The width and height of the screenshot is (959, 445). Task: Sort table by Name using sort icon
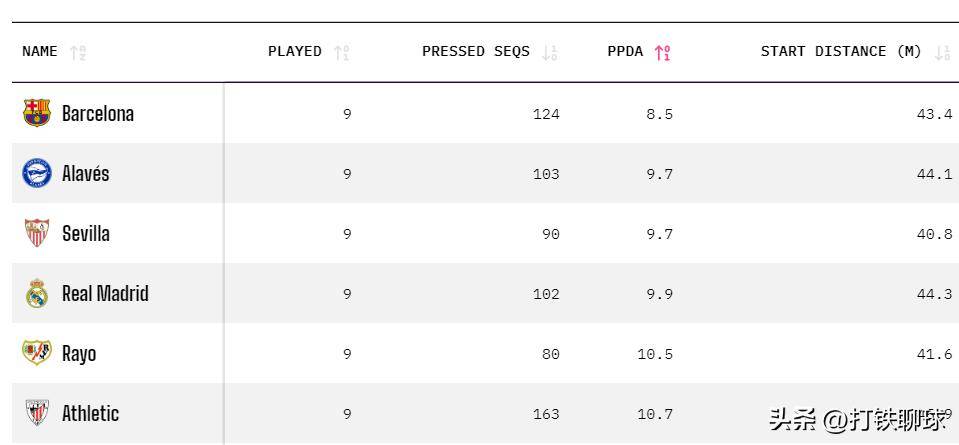pyautogui.click(x=79, y=52)
